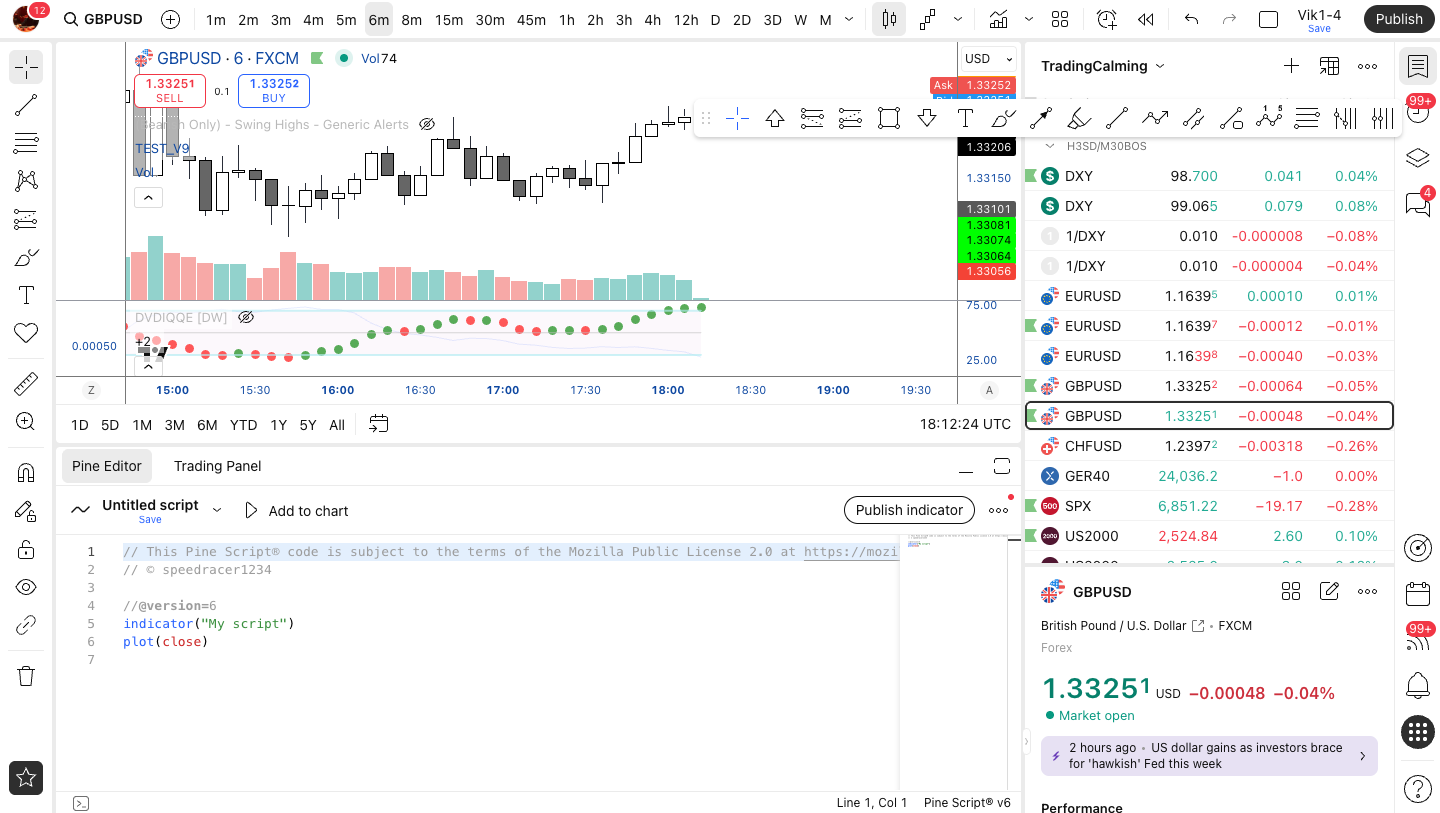Viewport: 1440px width, 813px height.
Task: Select the 15m interval
Action: 449,19
